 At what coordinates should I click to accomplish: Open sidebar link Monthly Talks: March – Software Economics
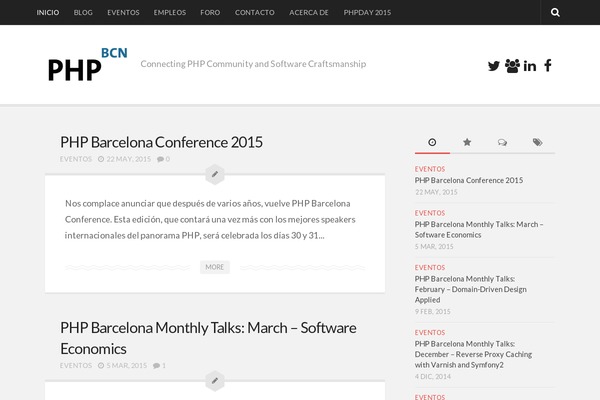[479, 230]
